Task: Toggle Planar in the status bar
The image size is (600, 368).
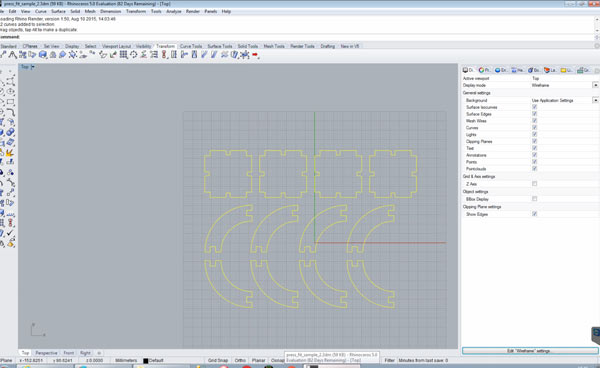Action: pyautogui.click(x=258, y=360)
